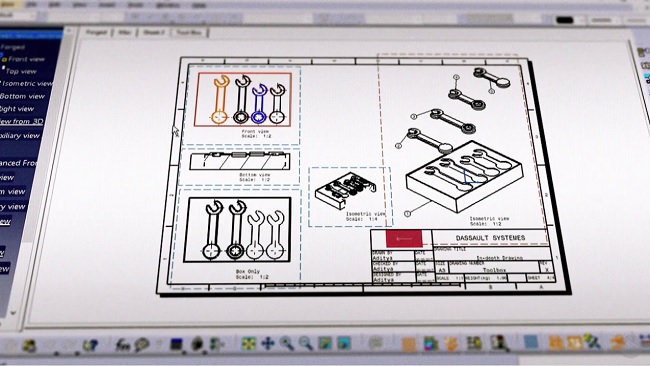Click the What's This help icon
The width and height of the screenshot is (650, 366).
pyautogui.click(x=90, y=345)
